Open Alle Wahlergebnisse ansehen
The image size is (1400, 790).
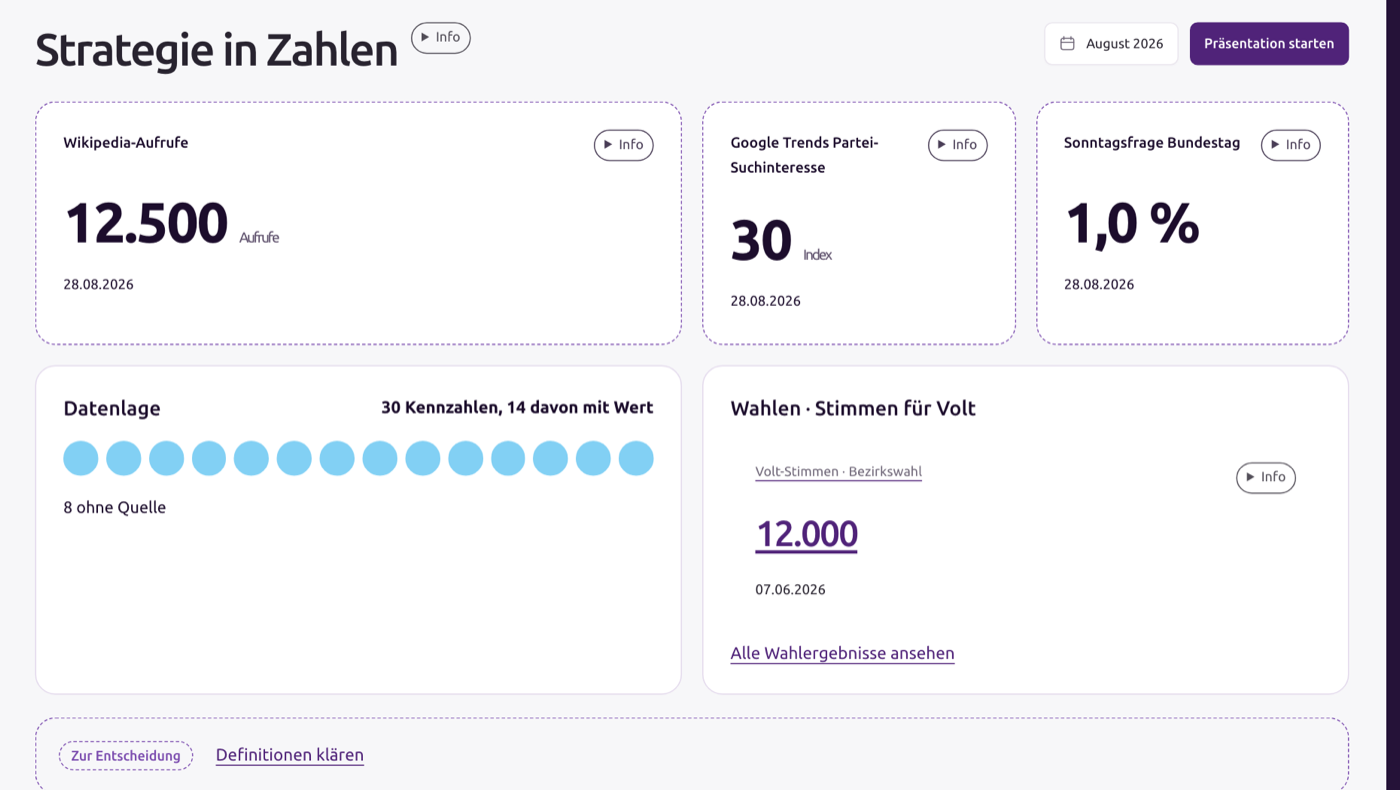pyautogui.click(x=843, y=654)
